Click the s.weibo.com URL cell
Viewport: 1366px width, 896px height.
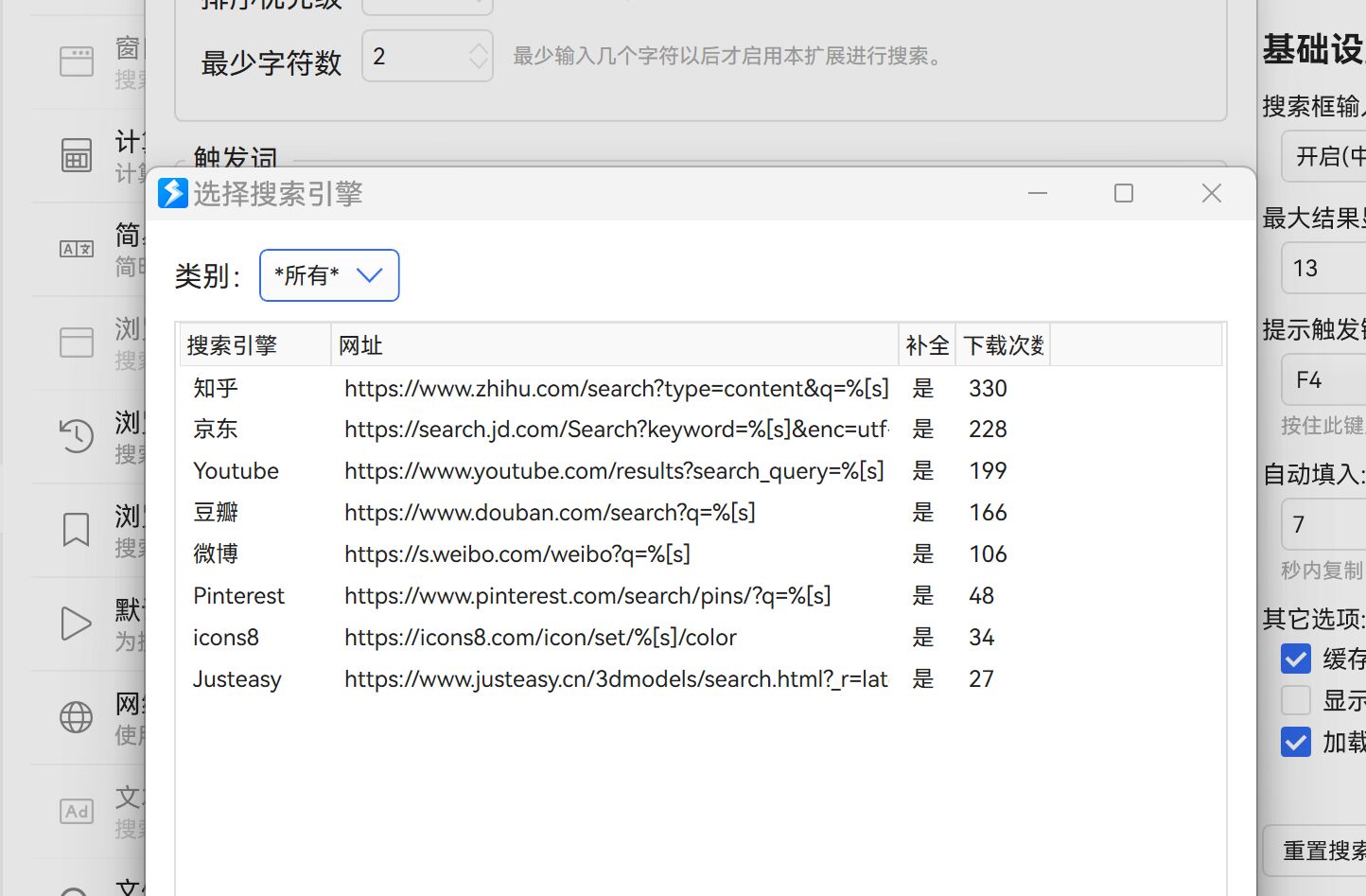pos(517,554)
